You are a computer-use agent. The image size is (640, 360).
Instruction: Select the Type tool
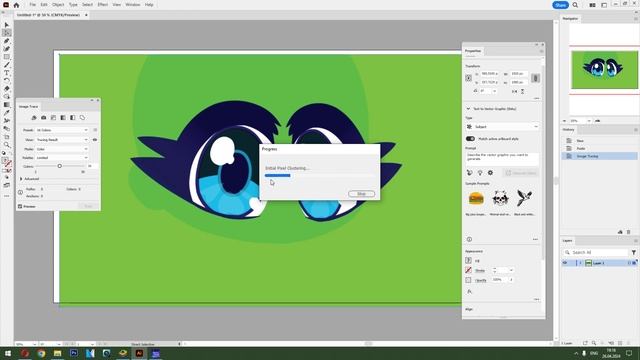[7, 73]
